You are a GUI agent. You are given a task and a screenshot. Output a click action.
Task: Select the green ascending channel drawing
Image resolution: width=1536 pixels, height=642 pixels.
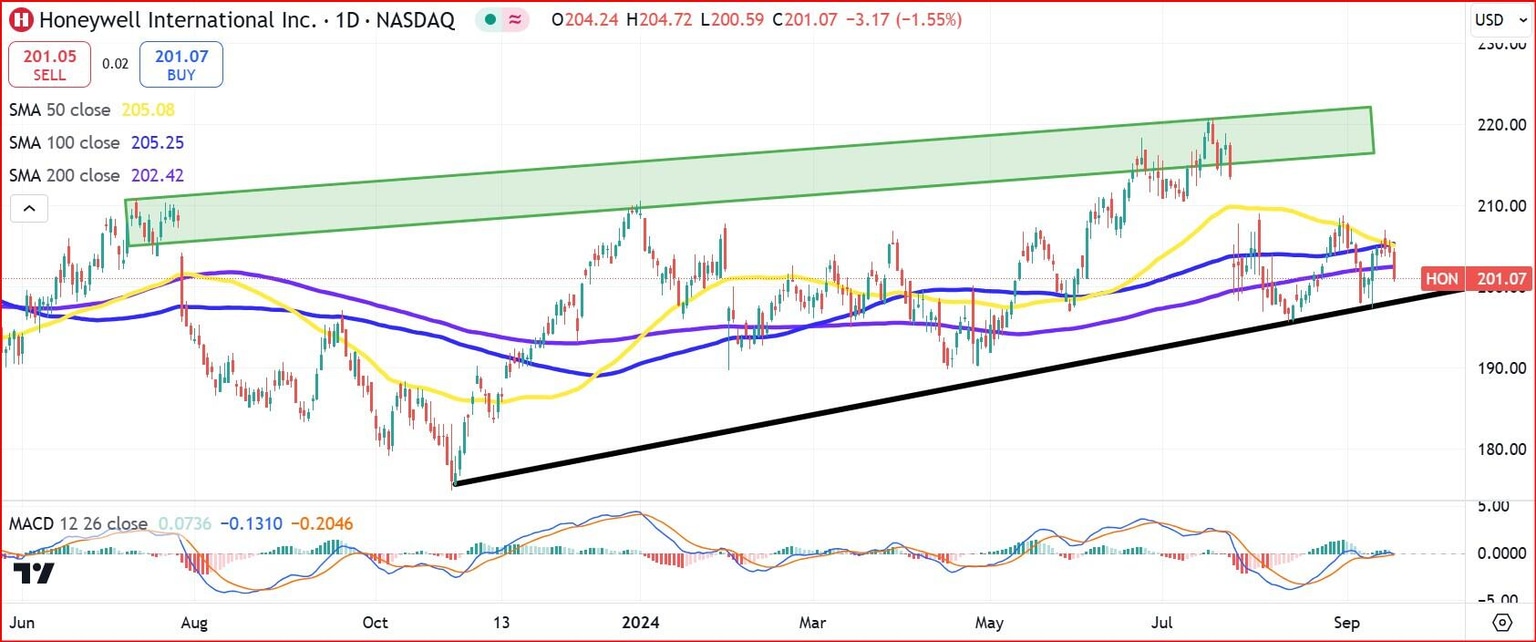click(750, 176)
